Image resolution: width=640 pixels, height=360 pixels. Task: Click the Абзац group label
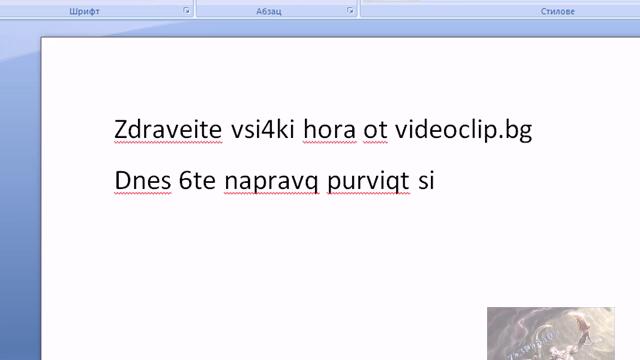click(x=269, y=11)
